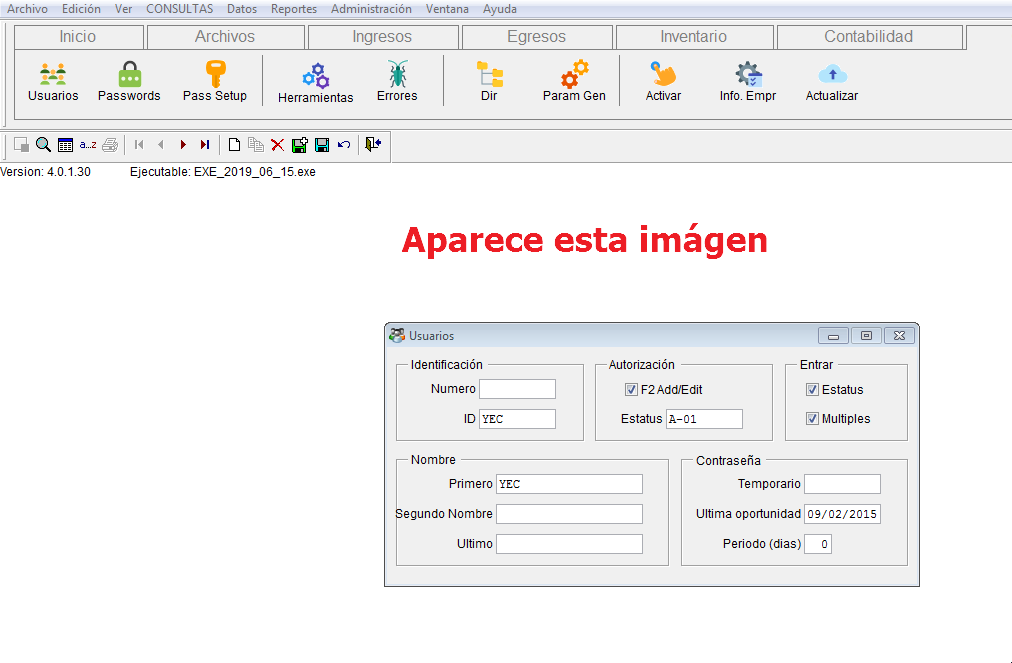
Task: Open the Edición menu
Action: tap(81, 9)
